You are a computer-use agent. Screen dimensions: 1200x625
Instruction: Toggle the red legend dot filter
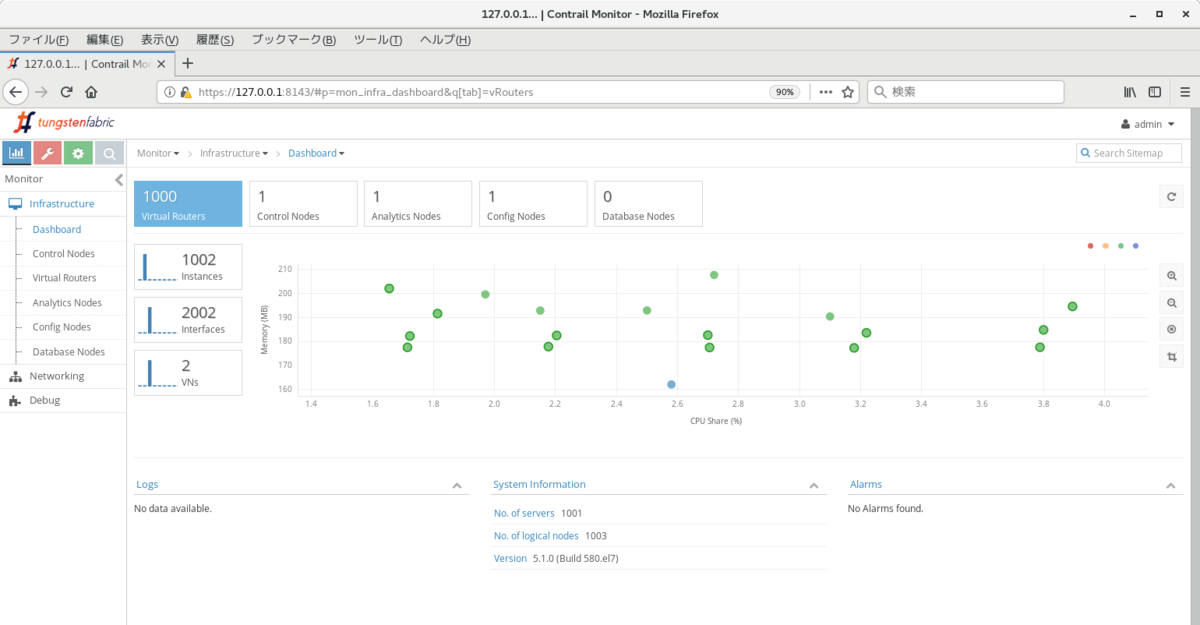point(1090,245)
